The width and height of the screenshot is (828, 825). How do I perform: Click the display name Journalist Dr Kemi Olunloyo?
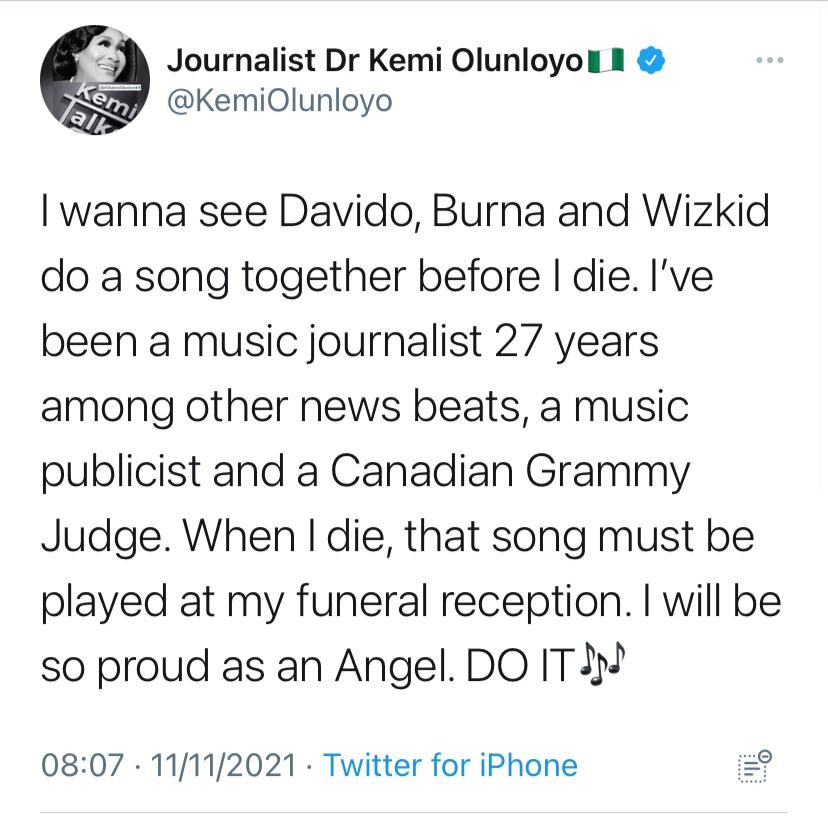(375, 61)
